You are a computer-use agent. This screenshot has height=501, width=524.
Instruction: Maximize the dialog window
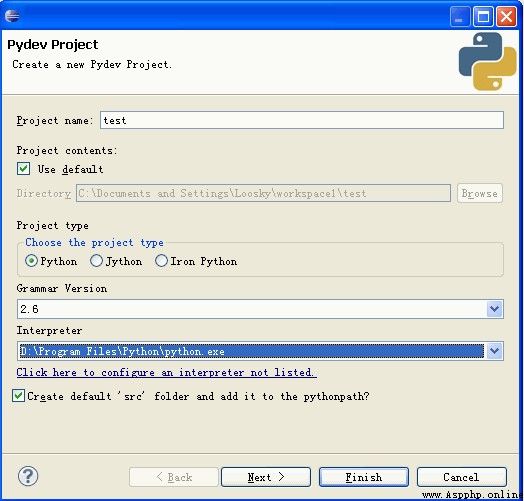pyautogui.click(x=483, y=16)
